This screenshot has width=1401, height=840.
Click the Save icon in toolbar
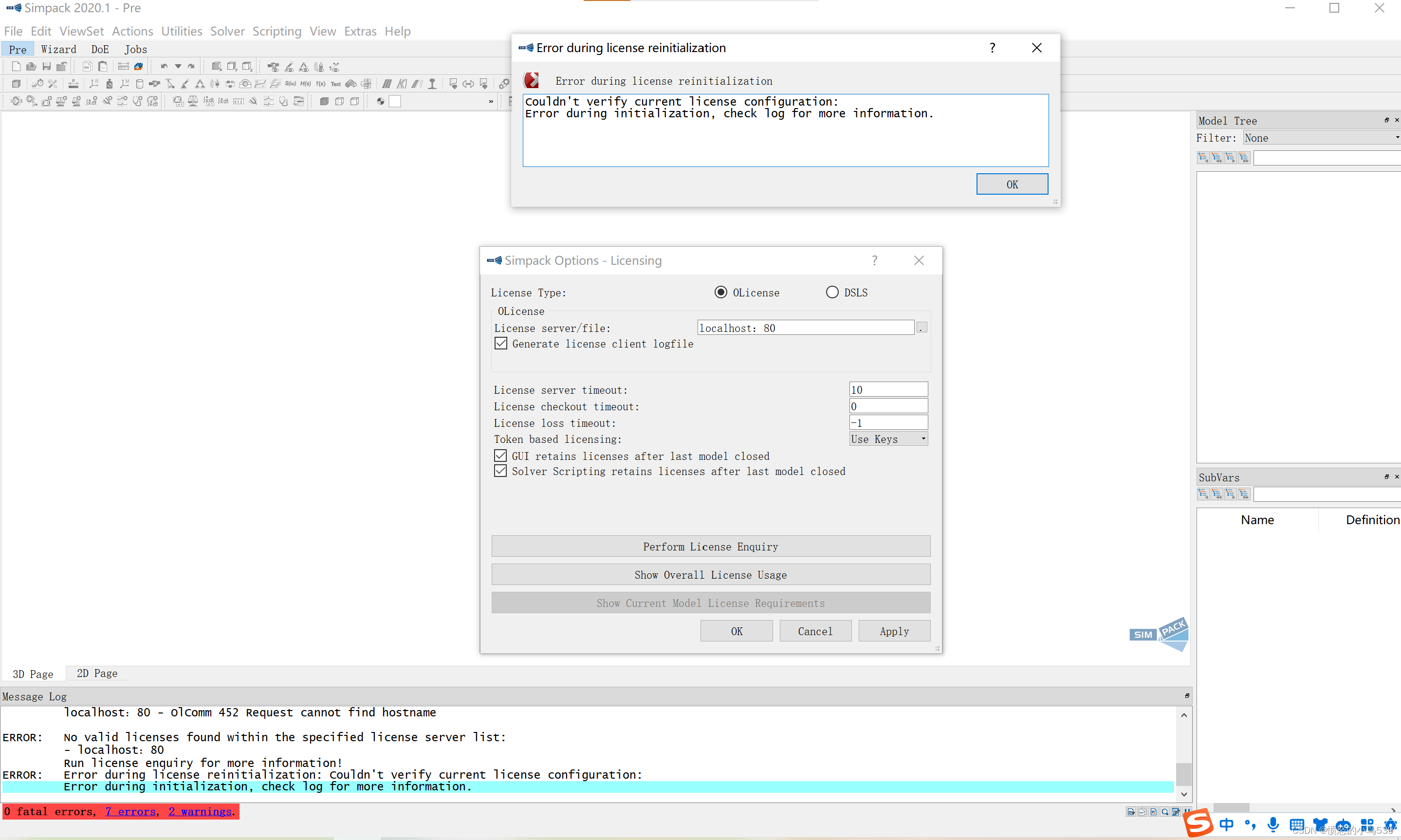tap(46, 67)
